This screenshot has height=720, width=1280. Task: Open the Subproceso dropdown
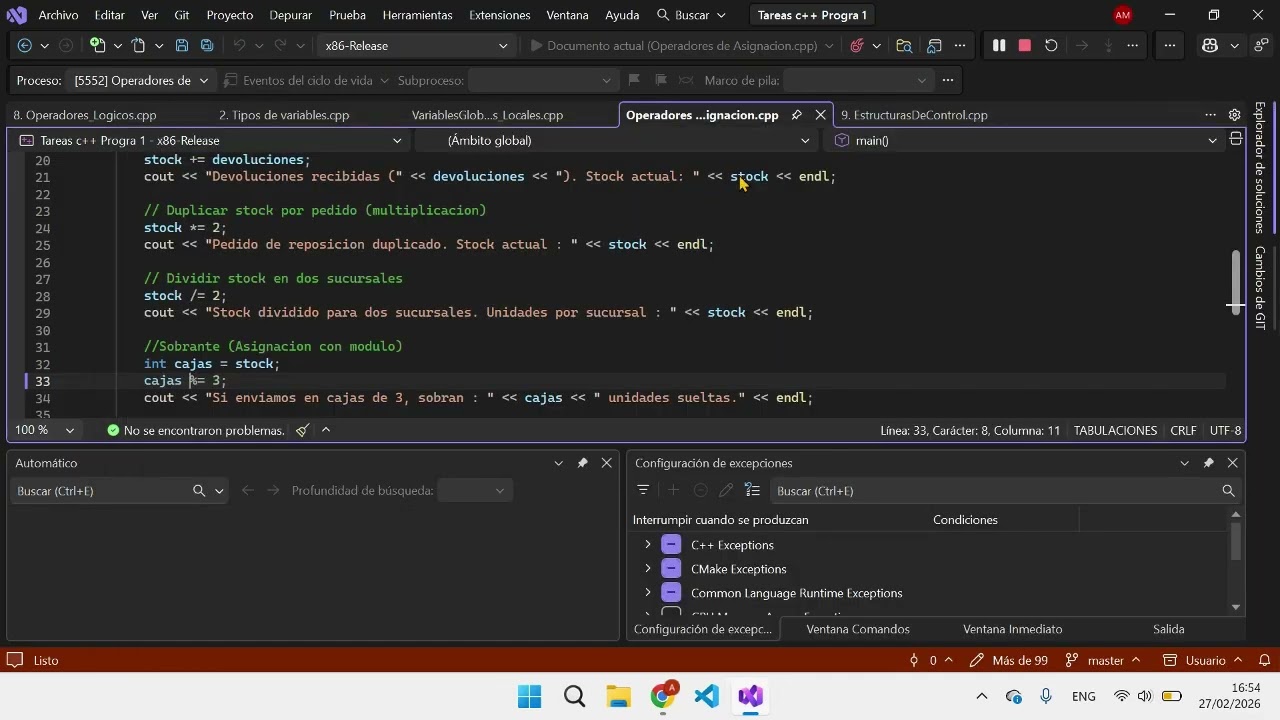click(543, 80)
